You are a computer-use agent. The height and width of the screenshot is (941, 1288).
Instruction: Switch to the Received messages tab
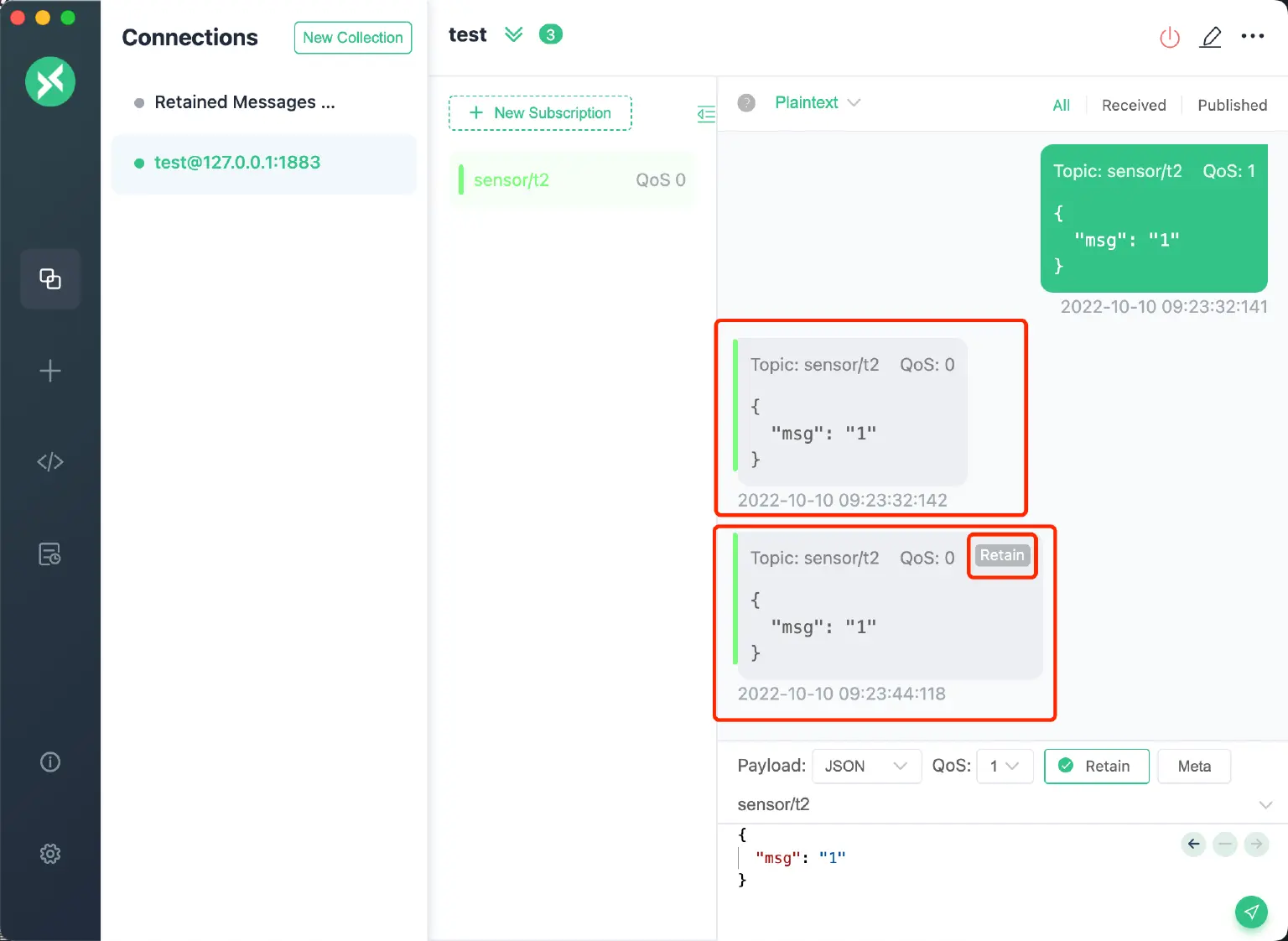tap(1134, 105)
